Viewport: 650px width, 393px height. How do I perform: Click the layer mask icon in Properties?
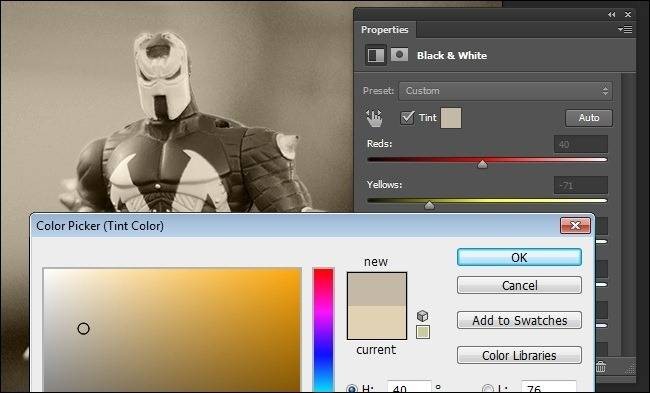click(x=400, y=55)
